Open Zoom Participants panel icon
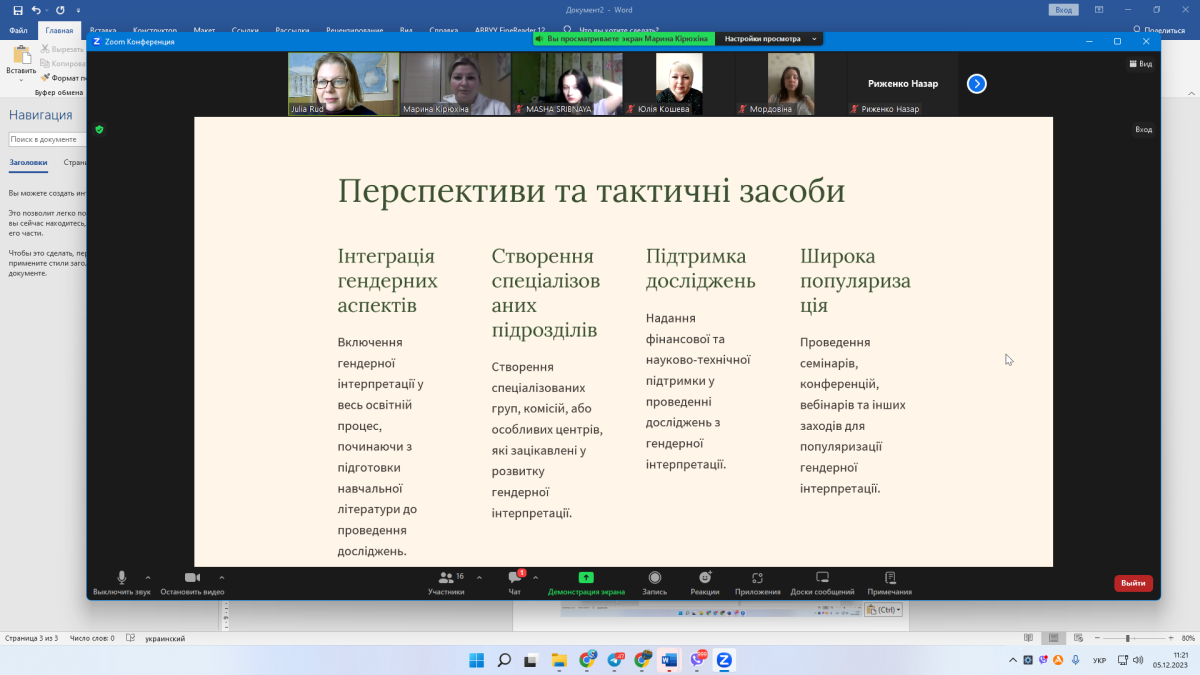The width and height of the screenshot is (1200, 675). point(446,578)
